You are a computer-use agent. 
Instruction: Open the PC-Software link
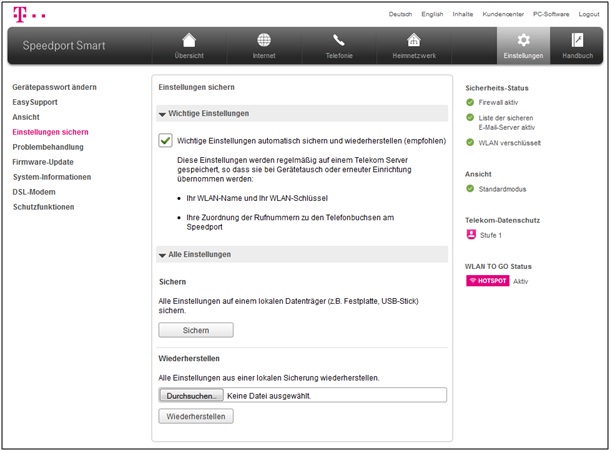coord(551,14)
